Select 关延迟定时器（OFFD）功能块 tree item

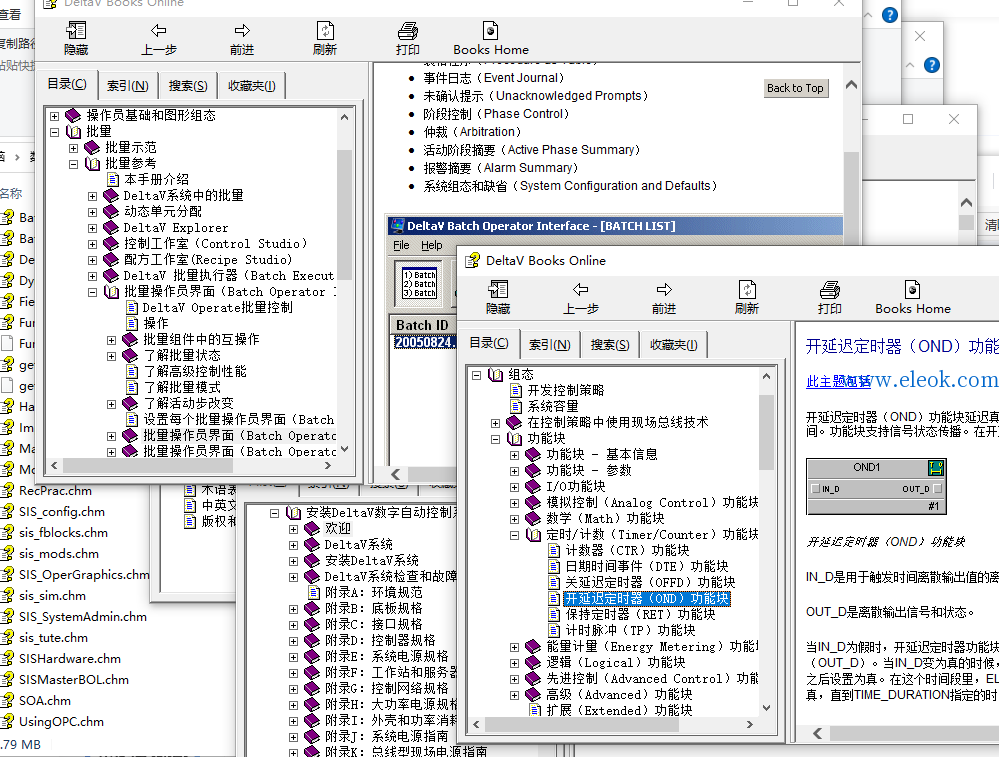click(x=650, y=582)
